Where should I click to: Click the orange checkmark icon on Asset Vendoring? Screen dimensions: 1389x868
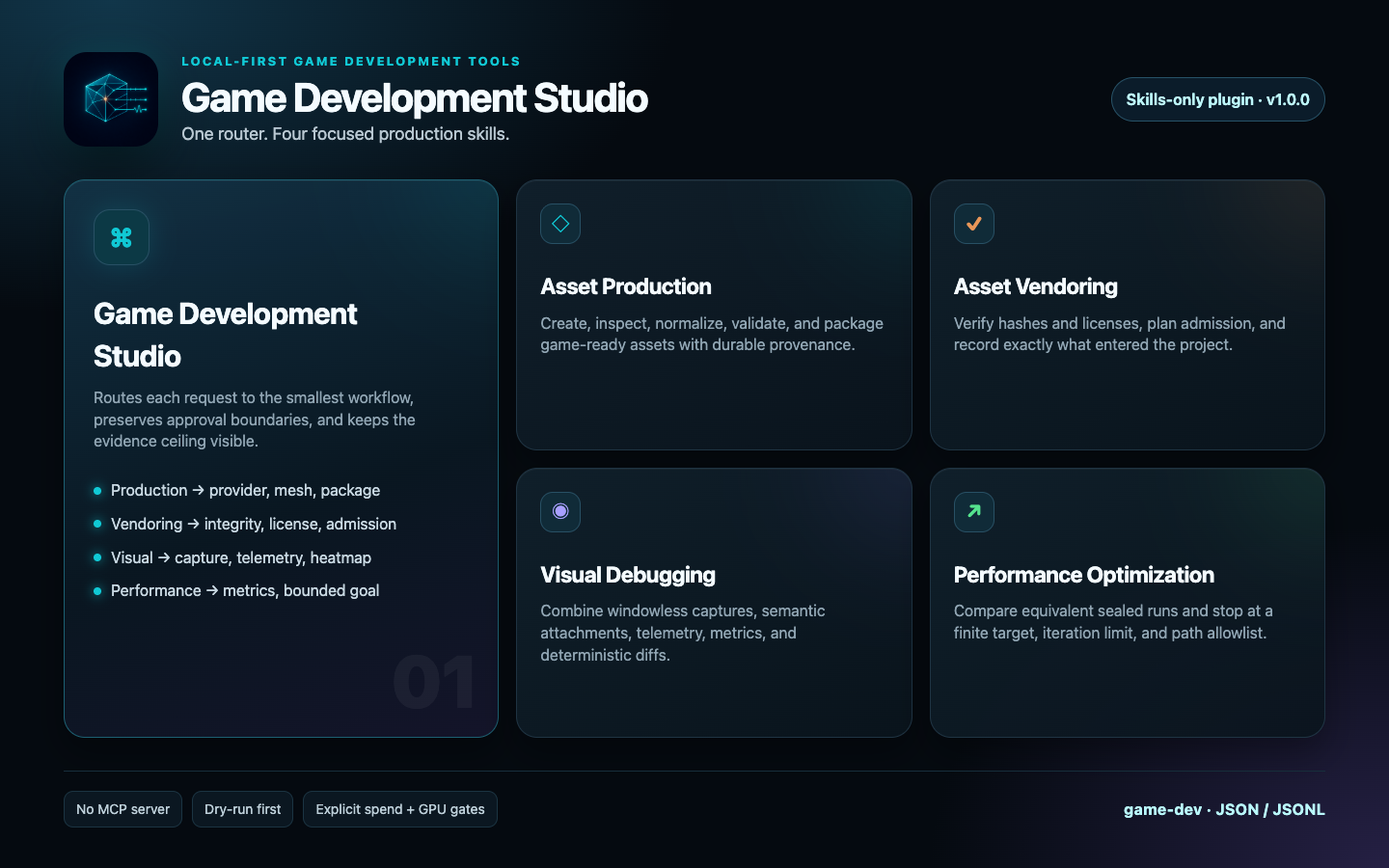(974, 224)
